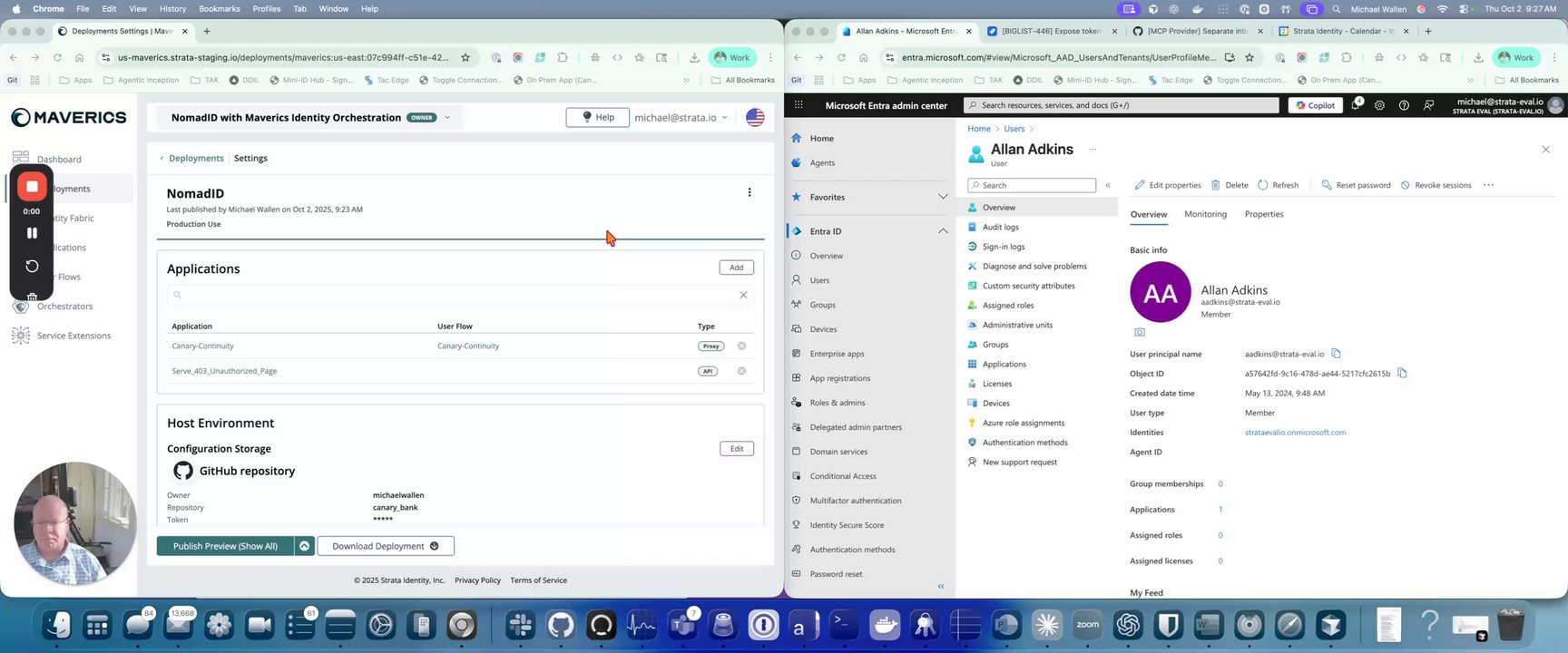Switch to Strata Identity Calendar tab
1568x653 pixels.
point(1343,31)
